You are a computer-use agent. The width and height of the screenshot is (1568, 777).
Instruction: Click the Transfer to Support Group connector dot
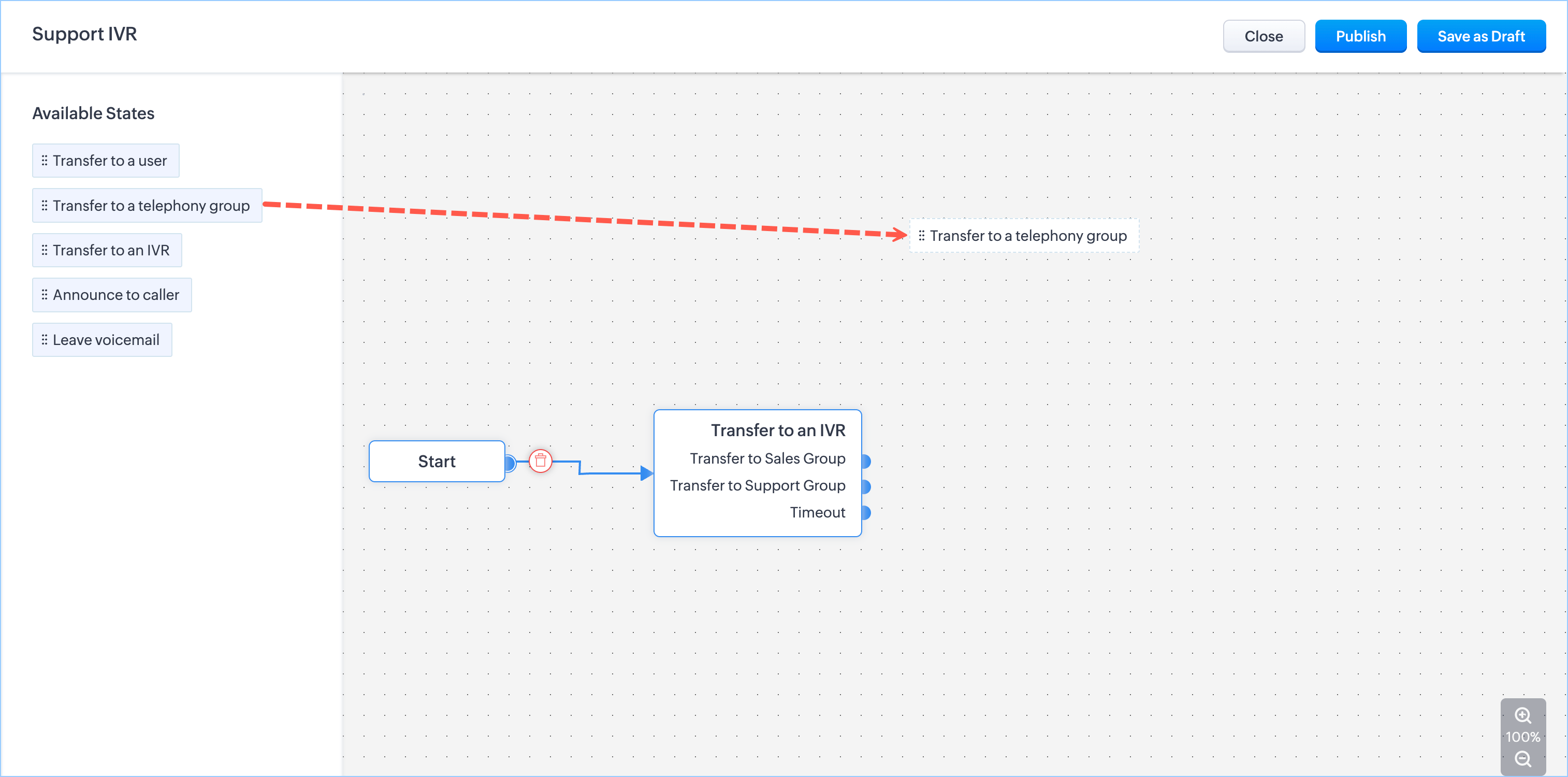coord(866,486)
